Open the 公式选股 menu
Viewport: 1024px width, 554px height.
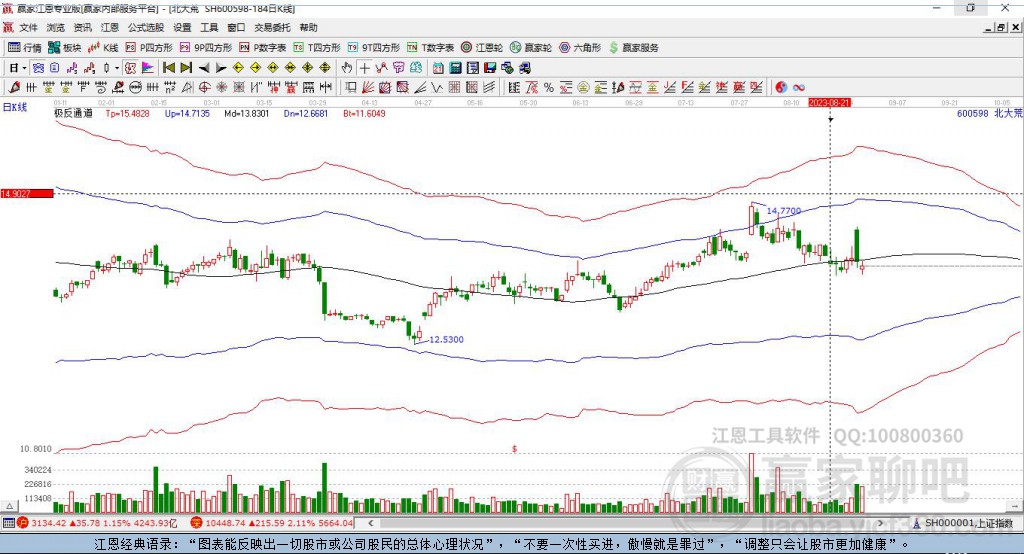(x=146, y=27)
